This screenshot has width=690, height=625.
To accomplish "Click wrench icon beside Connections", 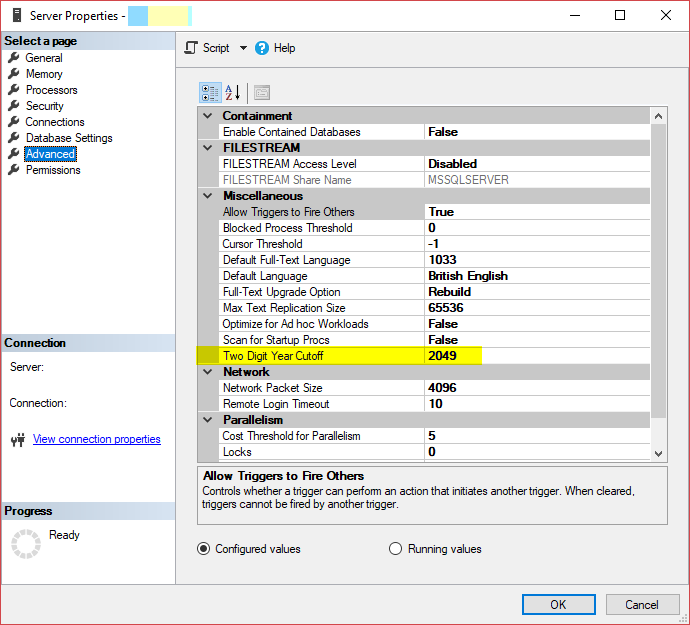I will pos(14,121).
